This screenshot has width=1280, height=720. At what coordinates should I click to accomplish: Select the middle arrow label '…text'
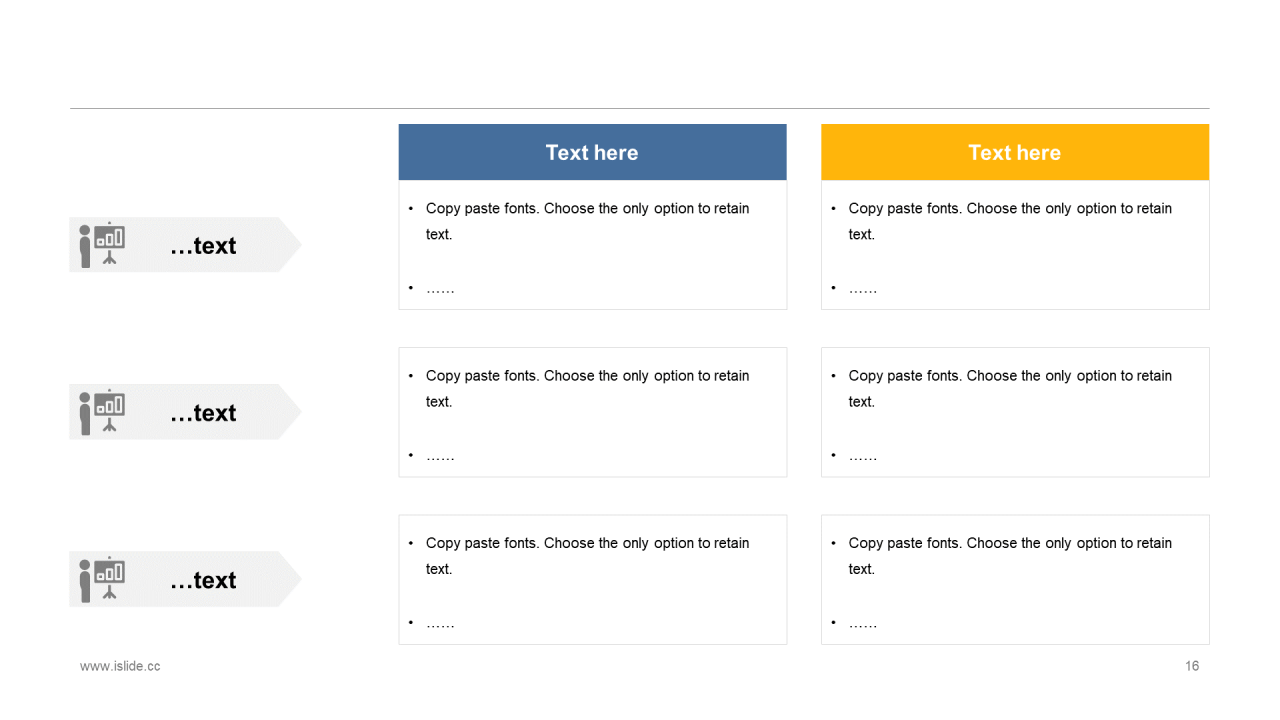coord(203,413)
